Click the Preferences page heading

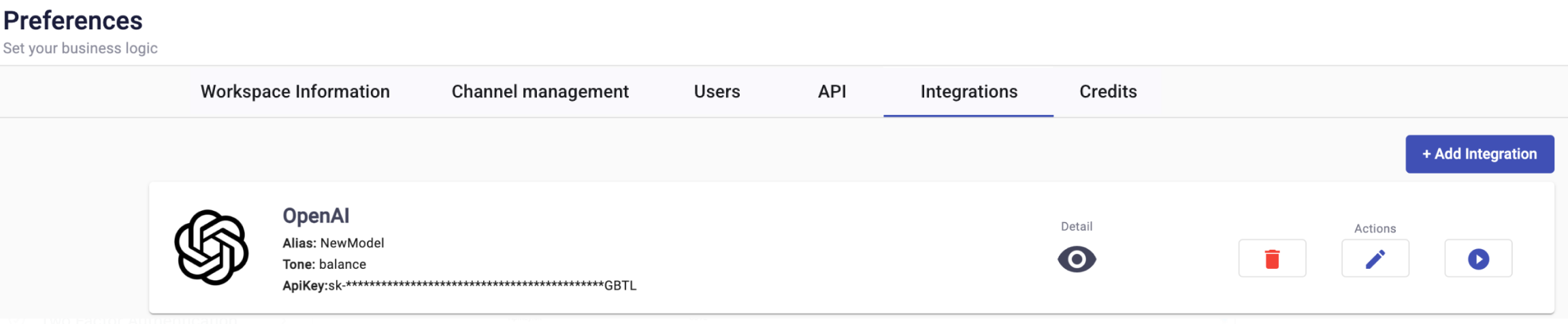[x=73, y=20]
